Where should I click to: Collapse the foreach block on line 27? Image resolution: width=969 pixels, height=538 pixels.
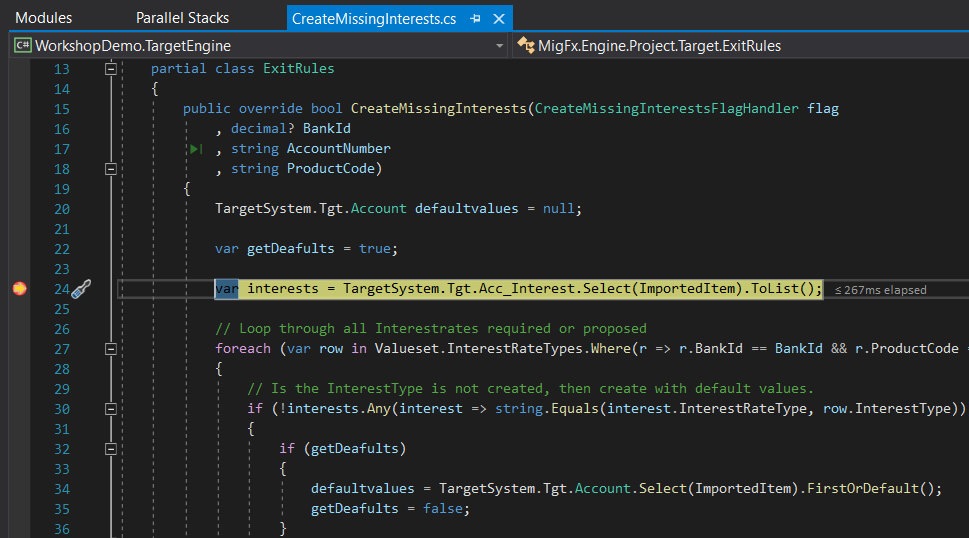(111, 349)
